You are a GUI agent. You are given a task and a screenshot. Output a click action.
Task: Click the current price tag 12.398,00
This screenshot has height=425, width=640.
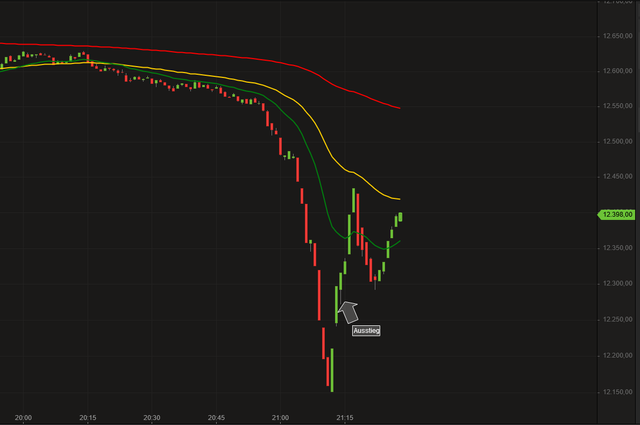pos(617,215)
